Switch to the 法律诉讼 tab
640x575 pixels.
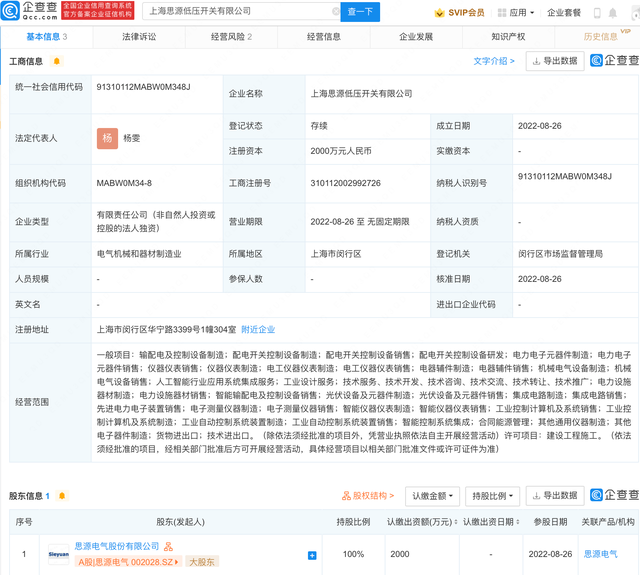coord(139,37)
